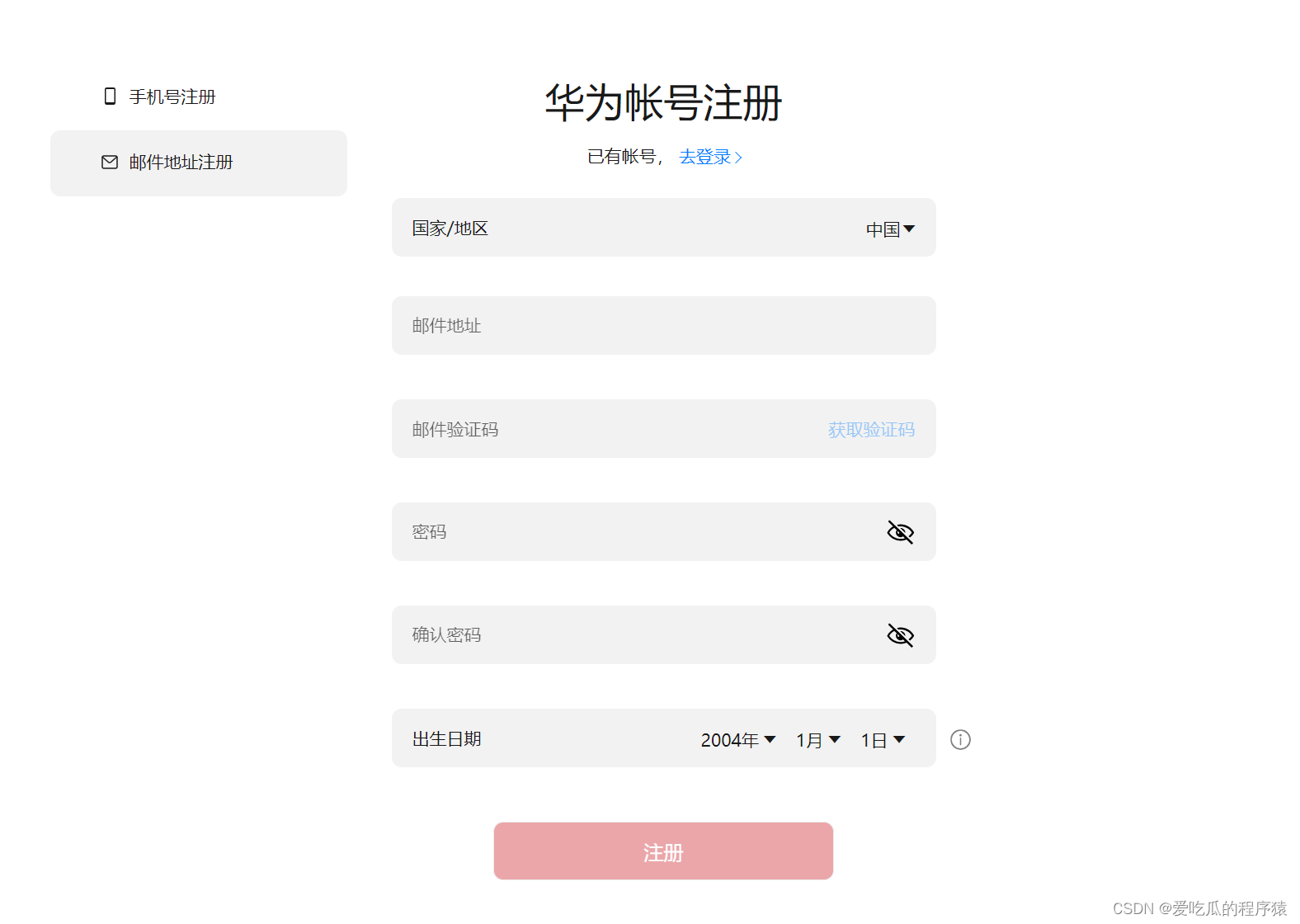Screen dimensions: 1300x924
Task: Open the birth month dropdown showing 1月
Action: [x=818, y=740]
